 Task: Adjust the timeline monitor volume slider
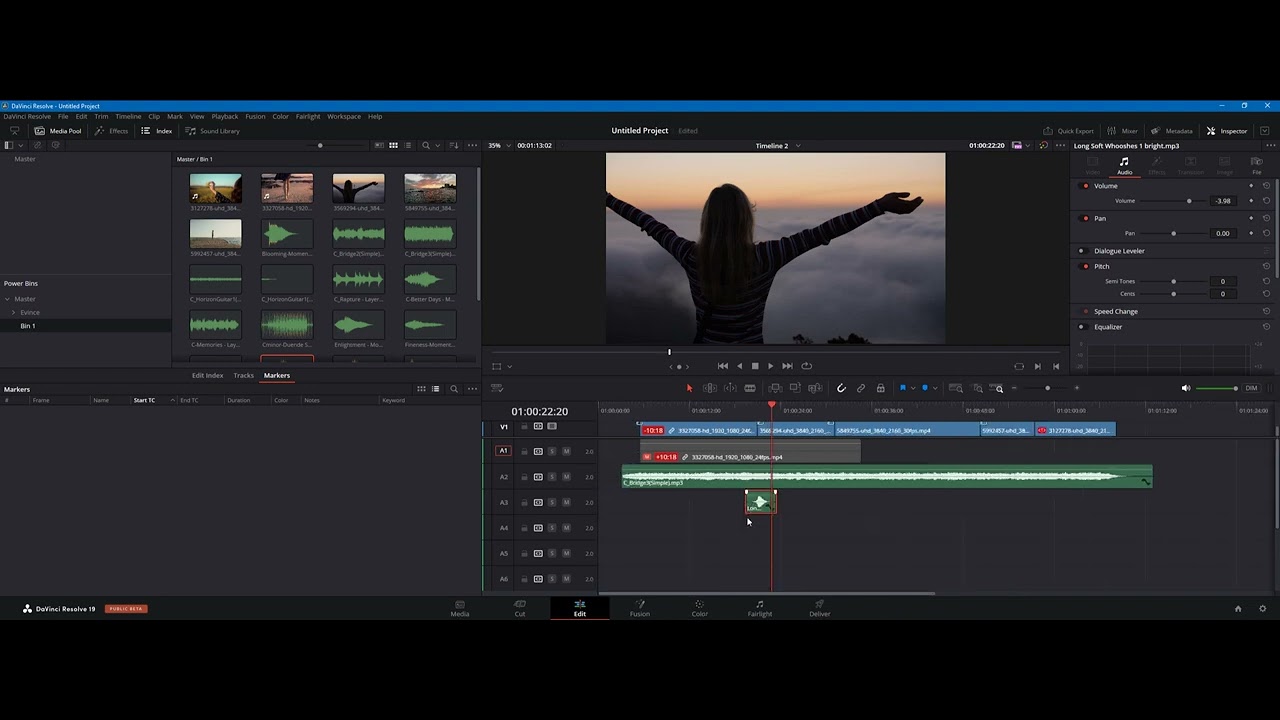tap(1217, 388)
